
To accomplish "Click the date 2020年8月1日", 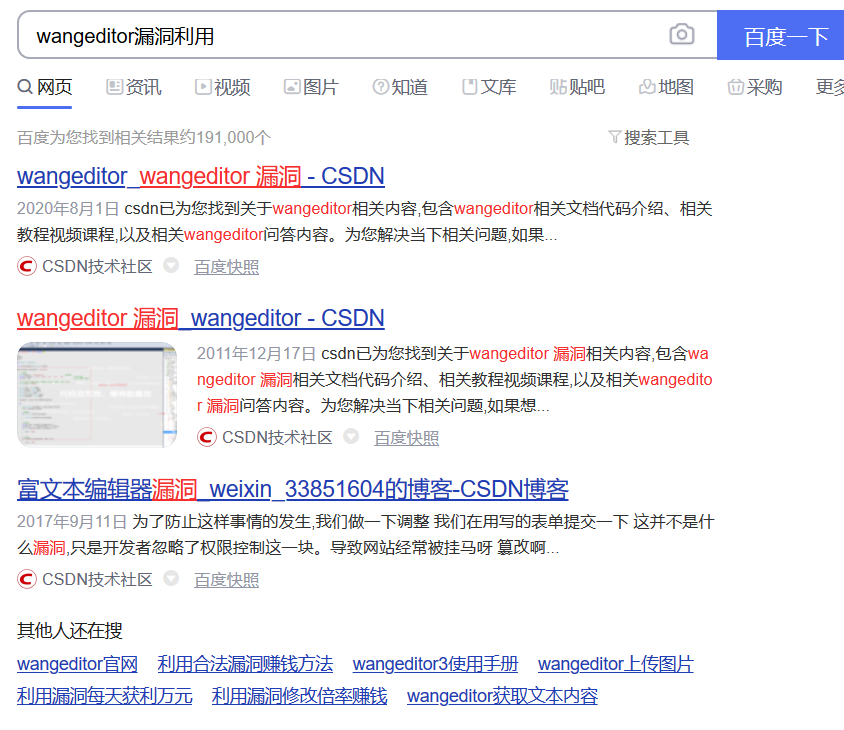I will (68, 209).
